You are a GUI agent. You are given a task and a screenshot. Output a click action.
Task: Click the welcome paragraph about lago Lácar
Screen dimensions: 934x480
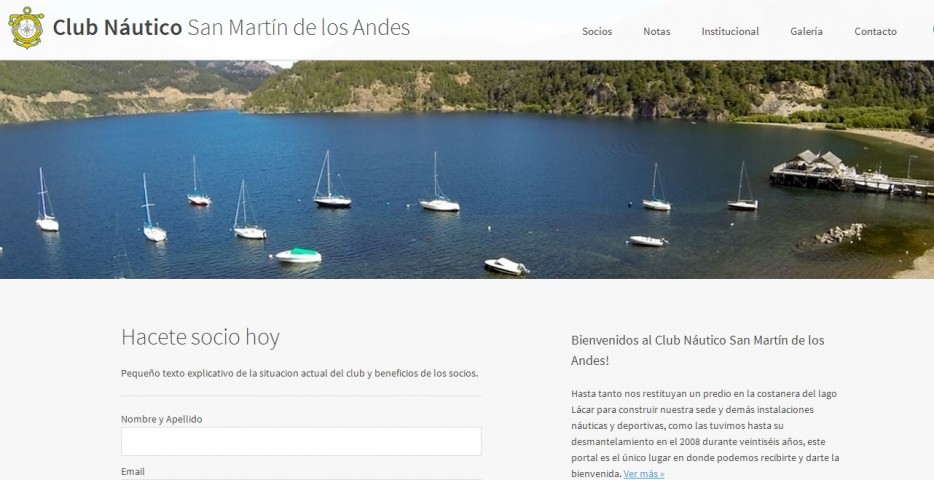coord(705,434)
